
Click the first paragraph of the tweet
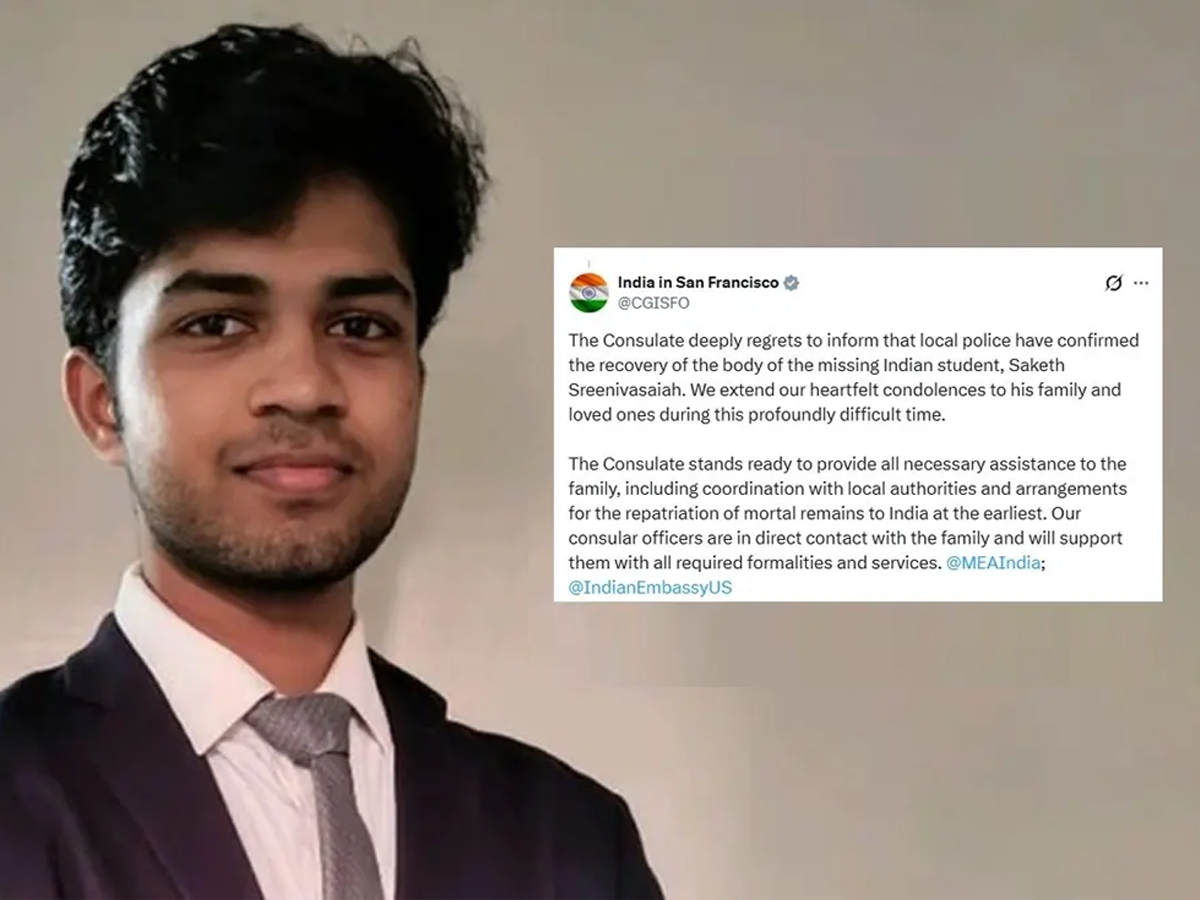pyautogui.click(x=853, y=377)
